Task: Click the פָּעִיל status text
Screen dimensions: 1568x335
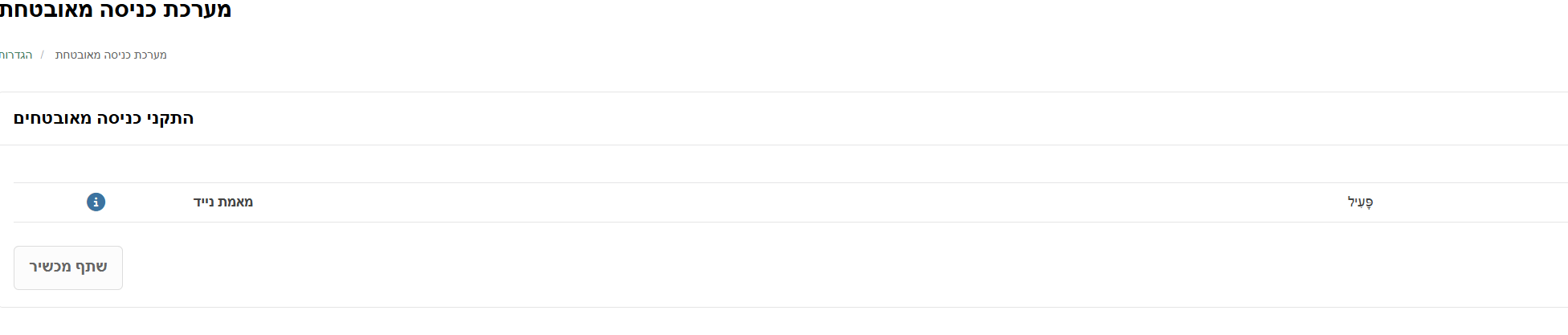Action: 1360,202
